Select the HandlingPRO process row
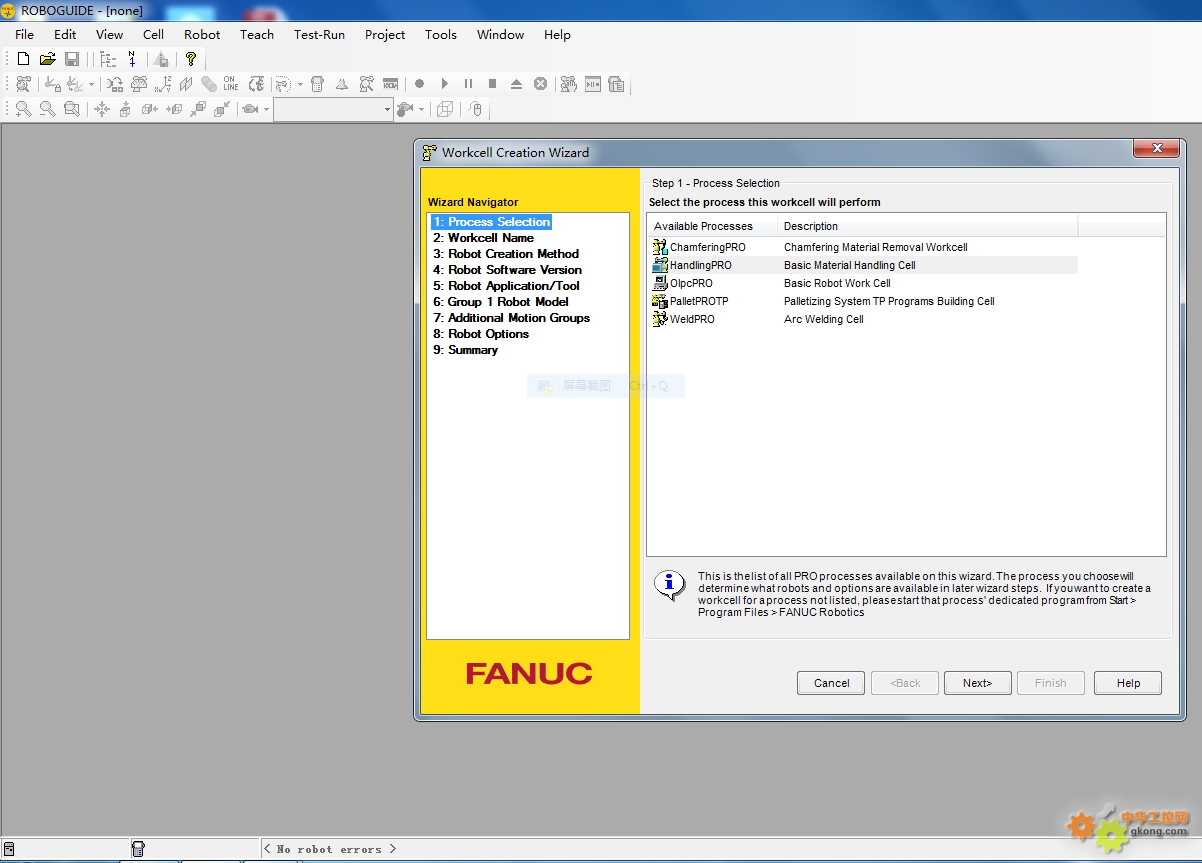This screenshot has width=1202, height=863. [864, 265]
